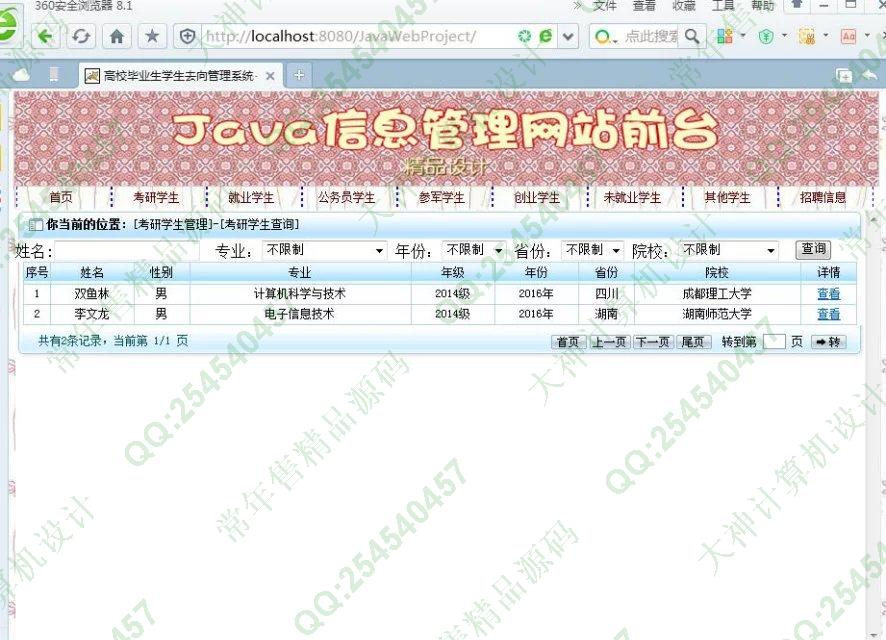Select the 高校毕业生学生去向管理系统 tab
The height and width of the screenshot is (640, 886).
coord(180,75)
